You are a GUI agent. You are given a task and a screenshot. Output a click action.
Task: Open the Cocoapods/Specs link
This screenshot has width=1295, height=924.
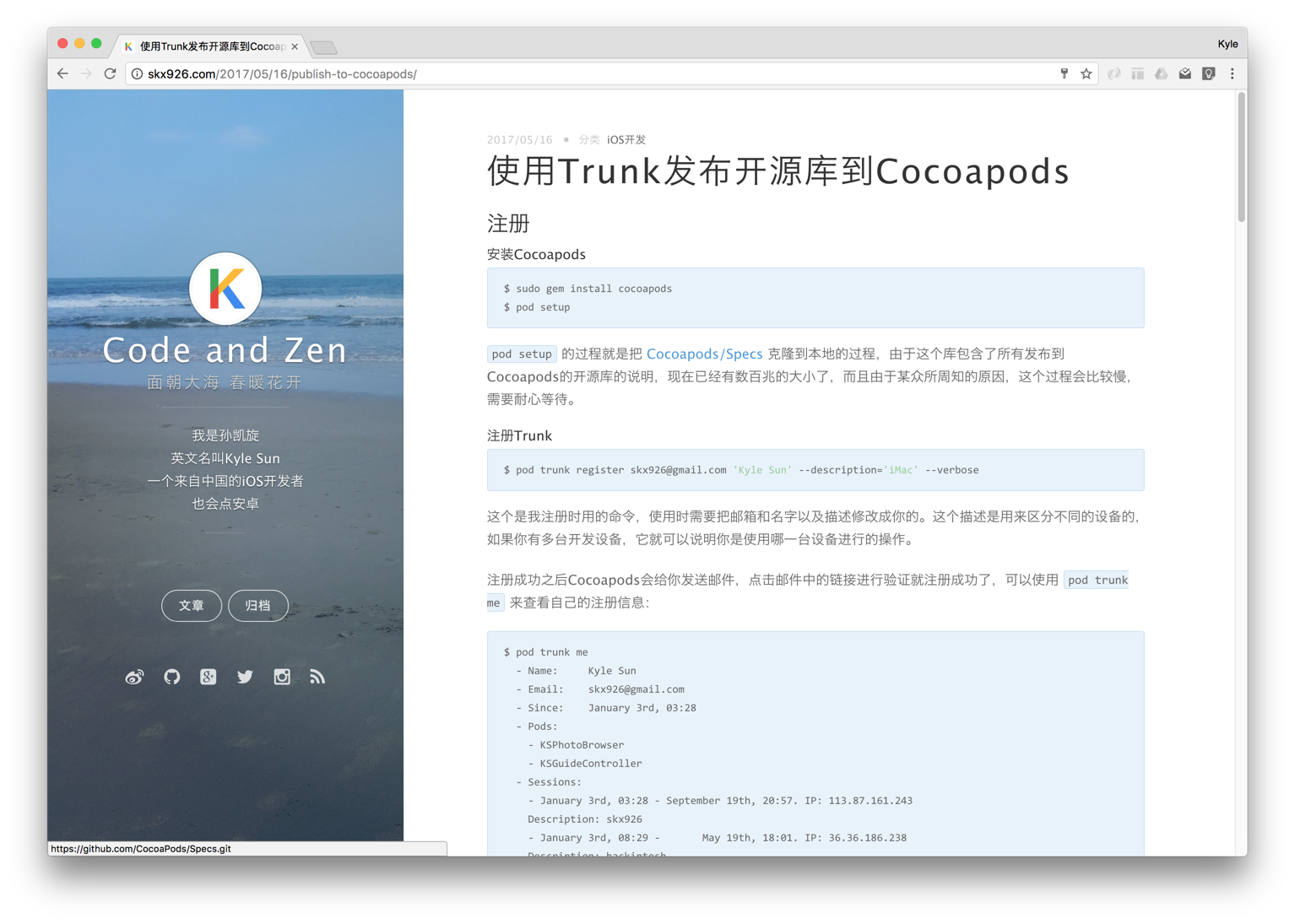pos(704,354)
